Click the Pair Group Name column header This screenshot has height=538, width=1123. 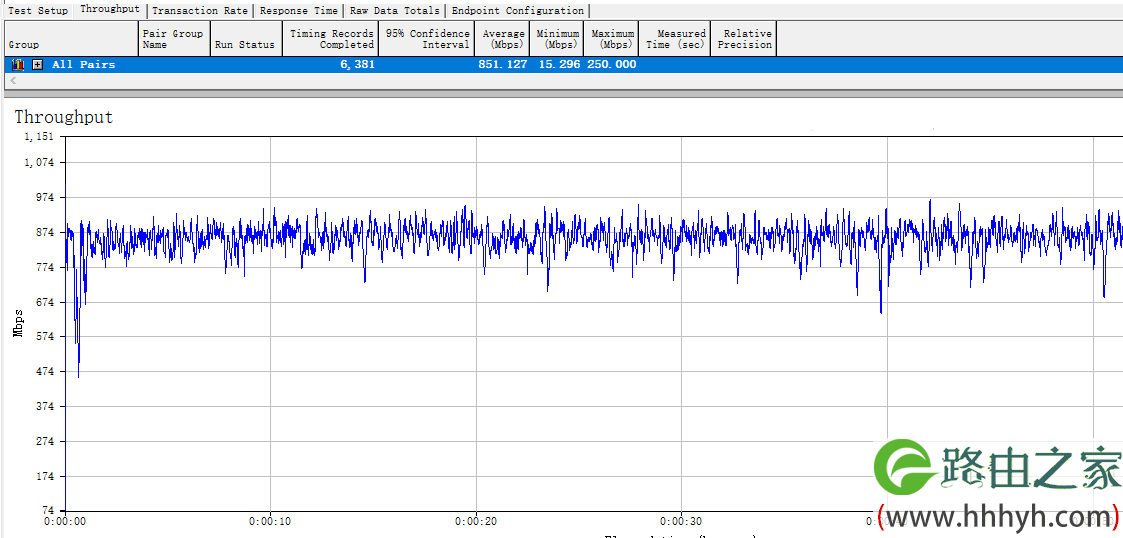tap(174, 39)
